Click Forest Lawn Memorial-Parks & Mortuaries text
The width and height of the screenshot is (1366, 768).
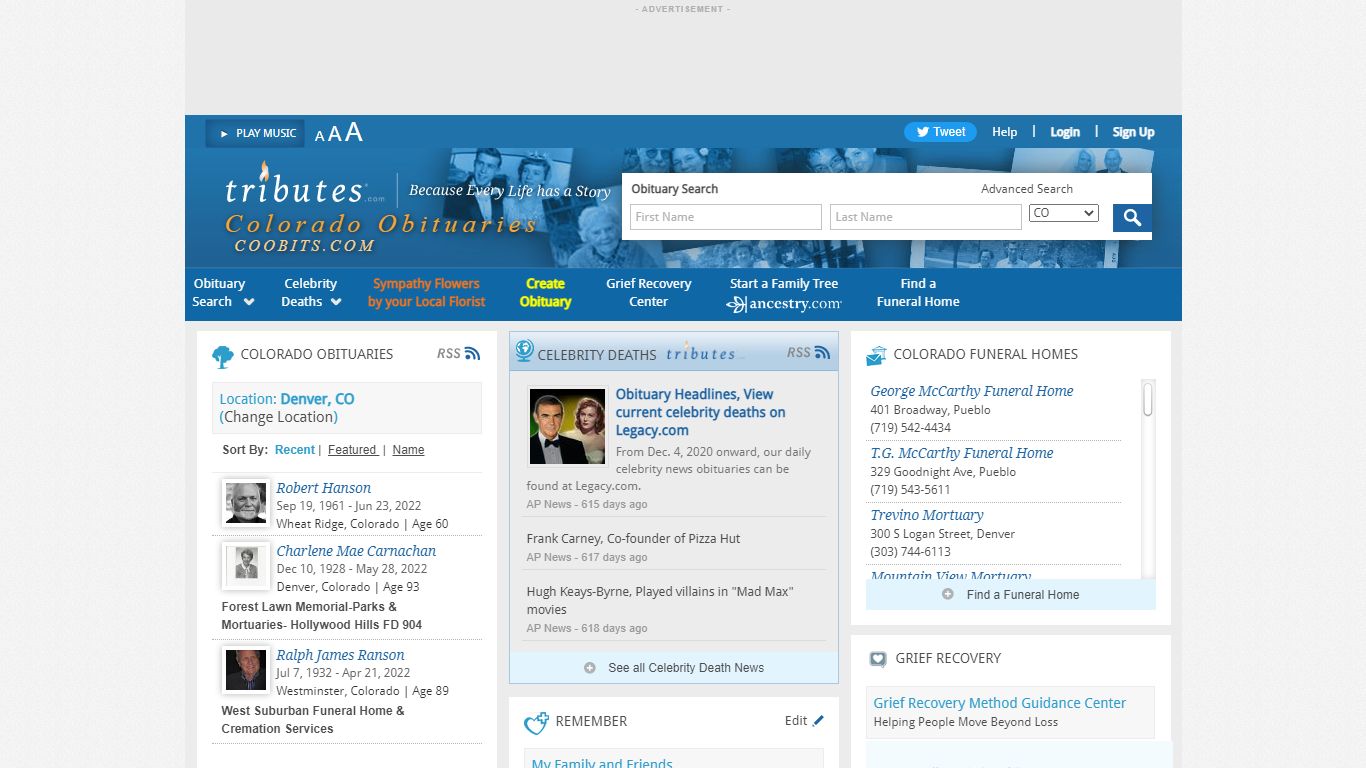click(x=321, y=616)
